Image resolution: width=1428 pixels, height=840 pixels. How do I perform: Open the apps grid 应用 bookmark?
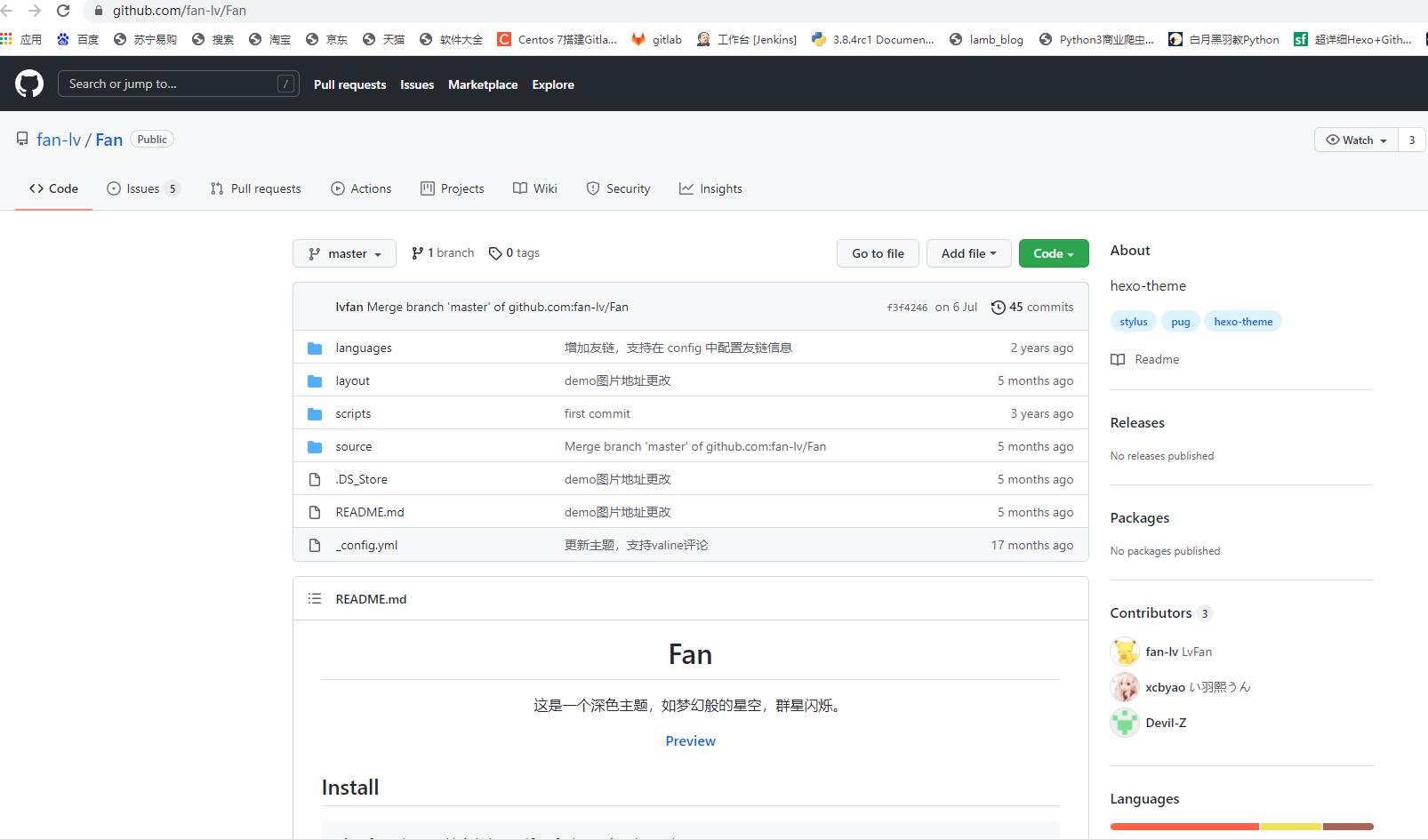point(21,39)
